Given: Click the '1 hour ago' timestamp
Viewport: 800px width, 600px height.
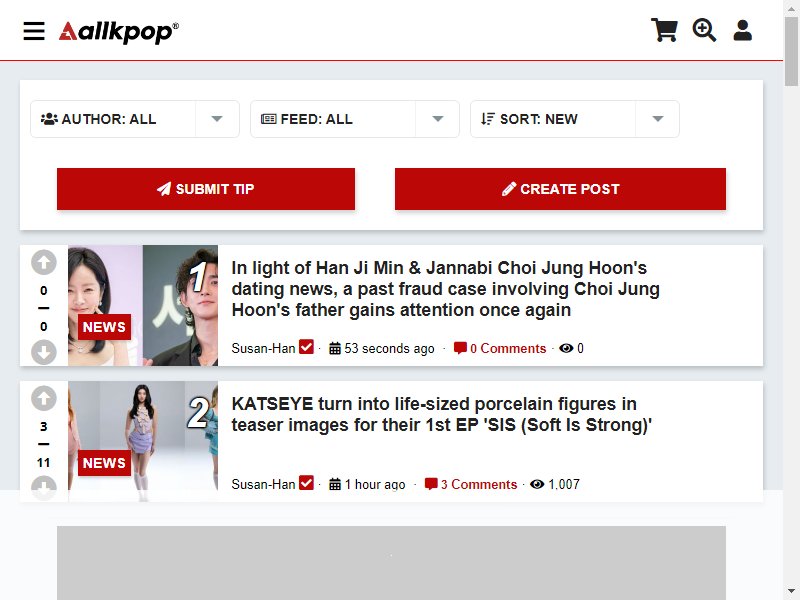Looking at the screenshot, I should [x=375, y=484].
